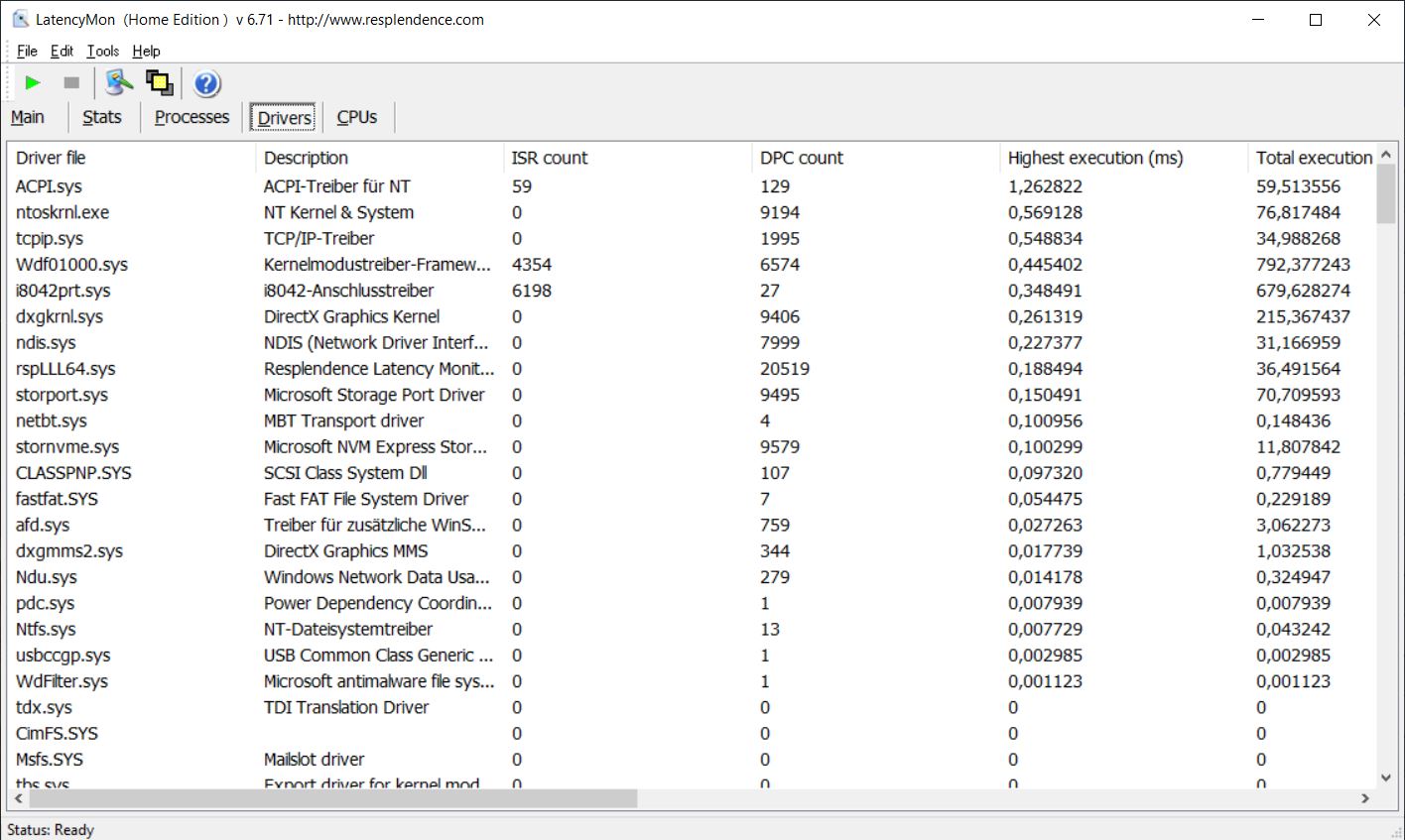Viewport: 1405px width, 840px height.
Task: Switch to the Stats tab
Action: 101,117
